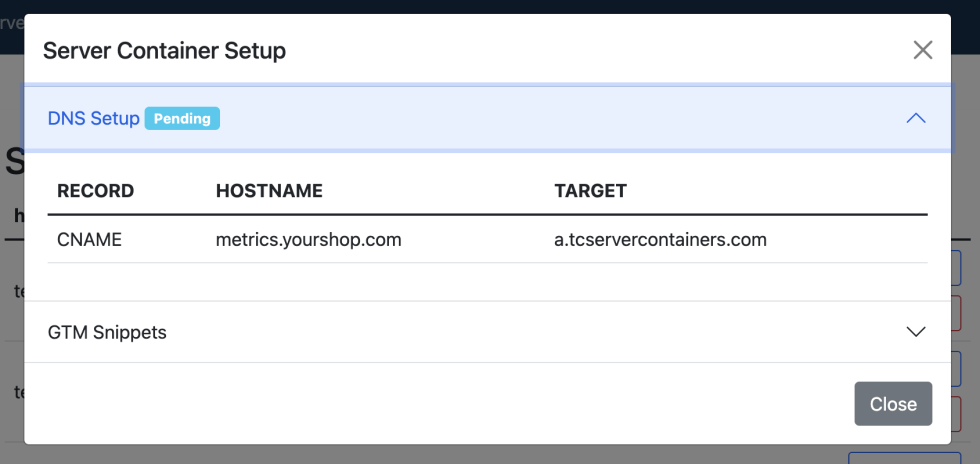This screenshot has width=980, height=464.
Task: Click the first red-outlined button behind the modal
Action: pyautogui.click(x=961, y=313)
